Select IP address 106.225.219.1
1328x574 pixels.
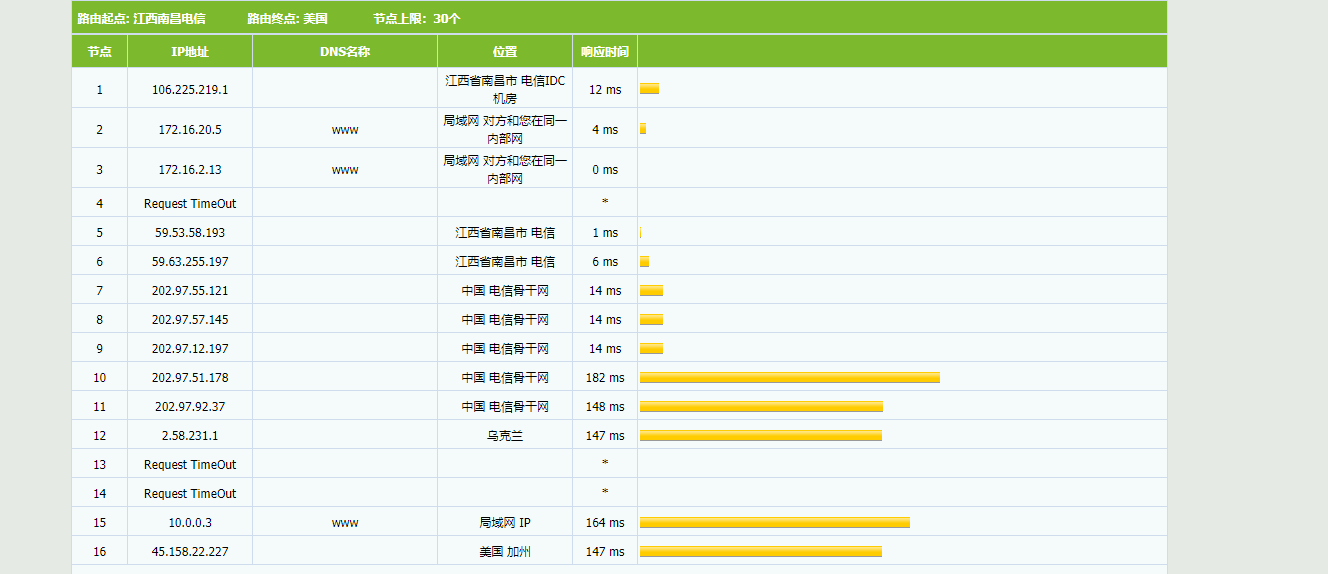click(190, 89)
